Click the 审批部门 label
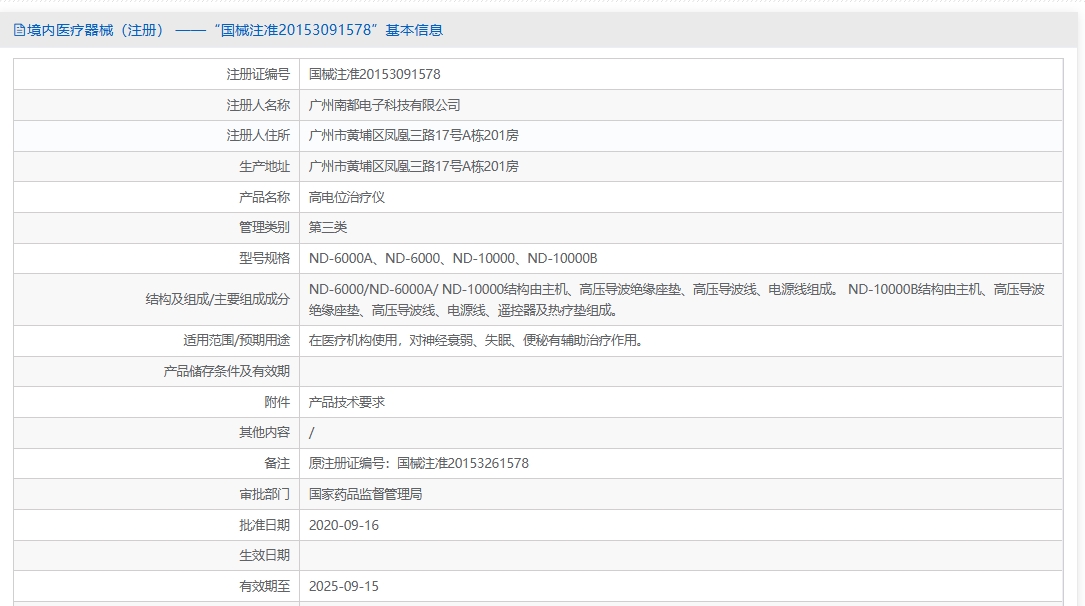This screenshot has width=1085, height=606. 264,494
